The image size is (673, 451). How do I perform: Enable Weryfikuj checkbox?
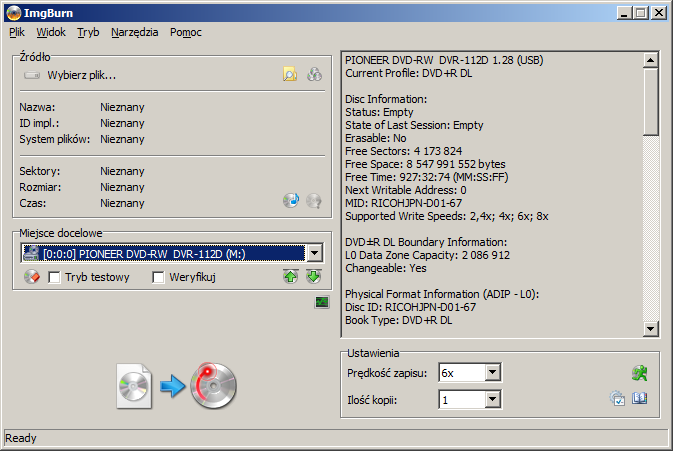coord(158,277)
